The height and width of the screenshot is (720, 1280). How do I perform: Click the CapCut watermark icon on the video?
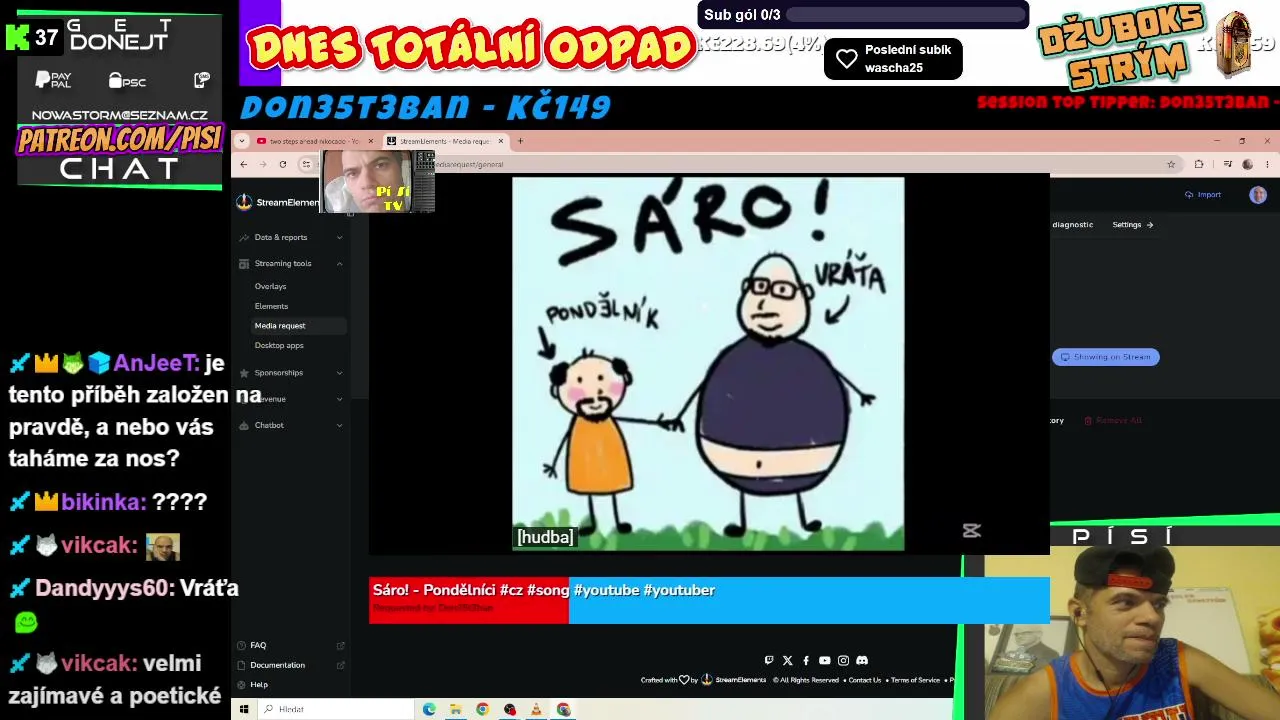(x=971, y=531)
